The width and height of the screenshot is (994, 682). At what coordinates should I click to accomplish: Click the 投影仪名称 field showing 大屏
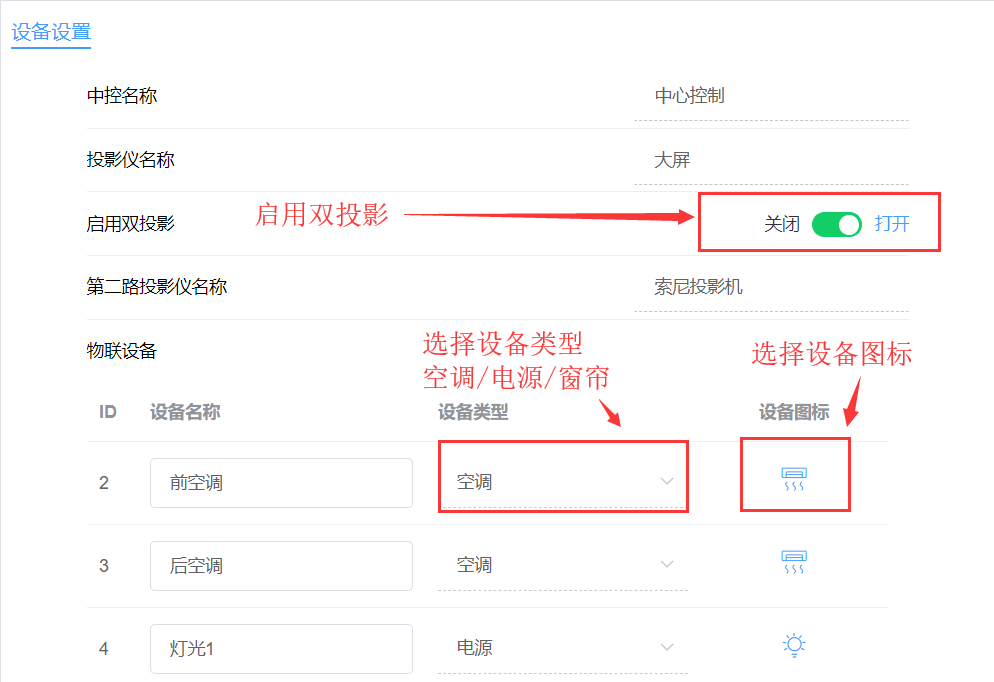coord(770,160)
